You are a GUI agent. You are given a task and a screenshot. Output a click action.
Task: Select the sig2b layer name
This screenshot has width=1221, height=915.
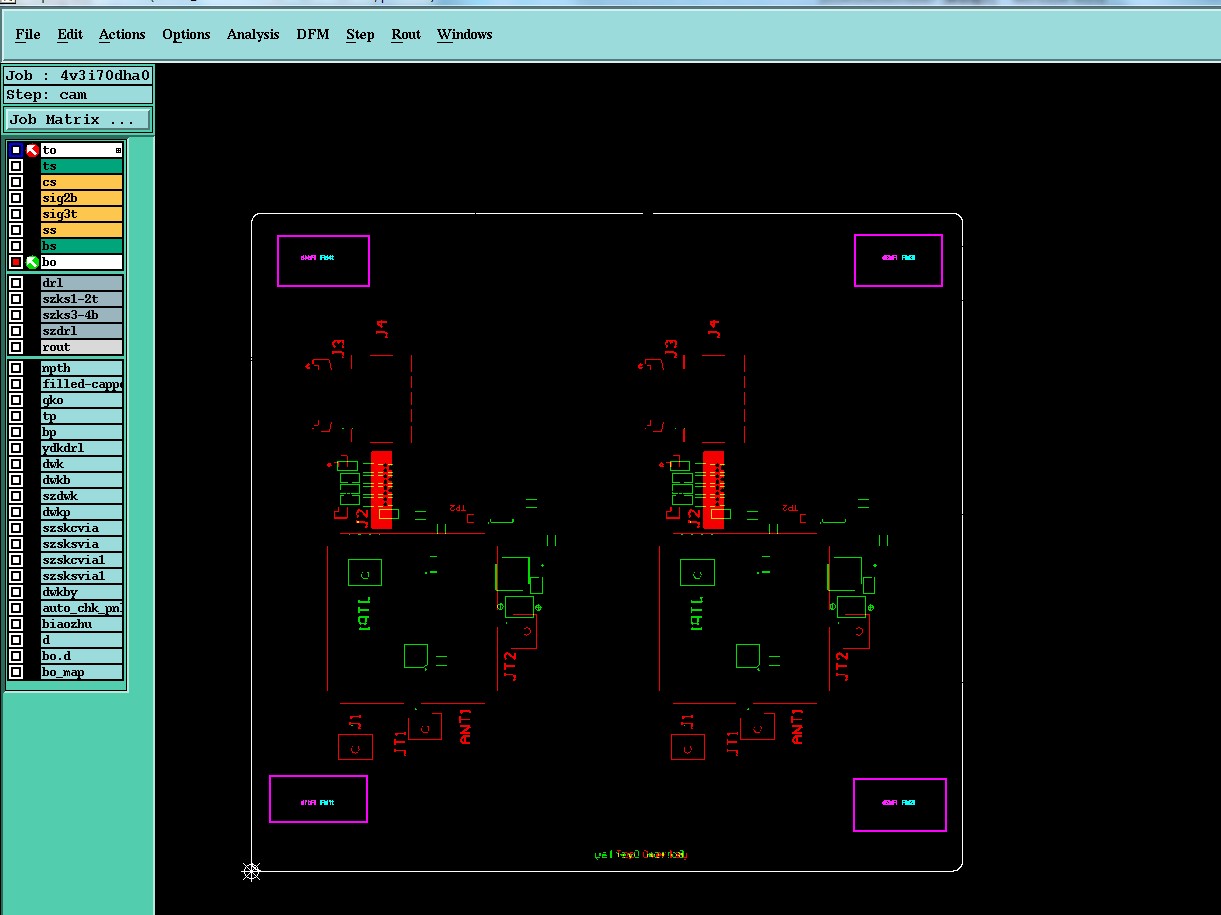click(x=82, y=198)
